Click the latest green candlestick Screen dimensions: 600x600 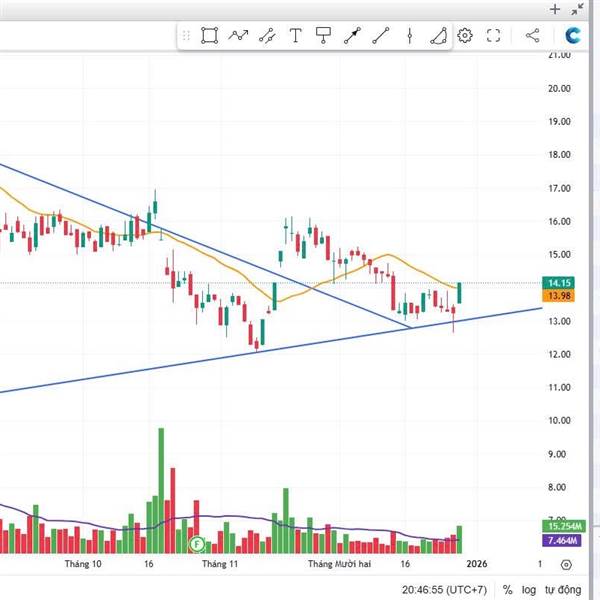[x=459, y=293]
